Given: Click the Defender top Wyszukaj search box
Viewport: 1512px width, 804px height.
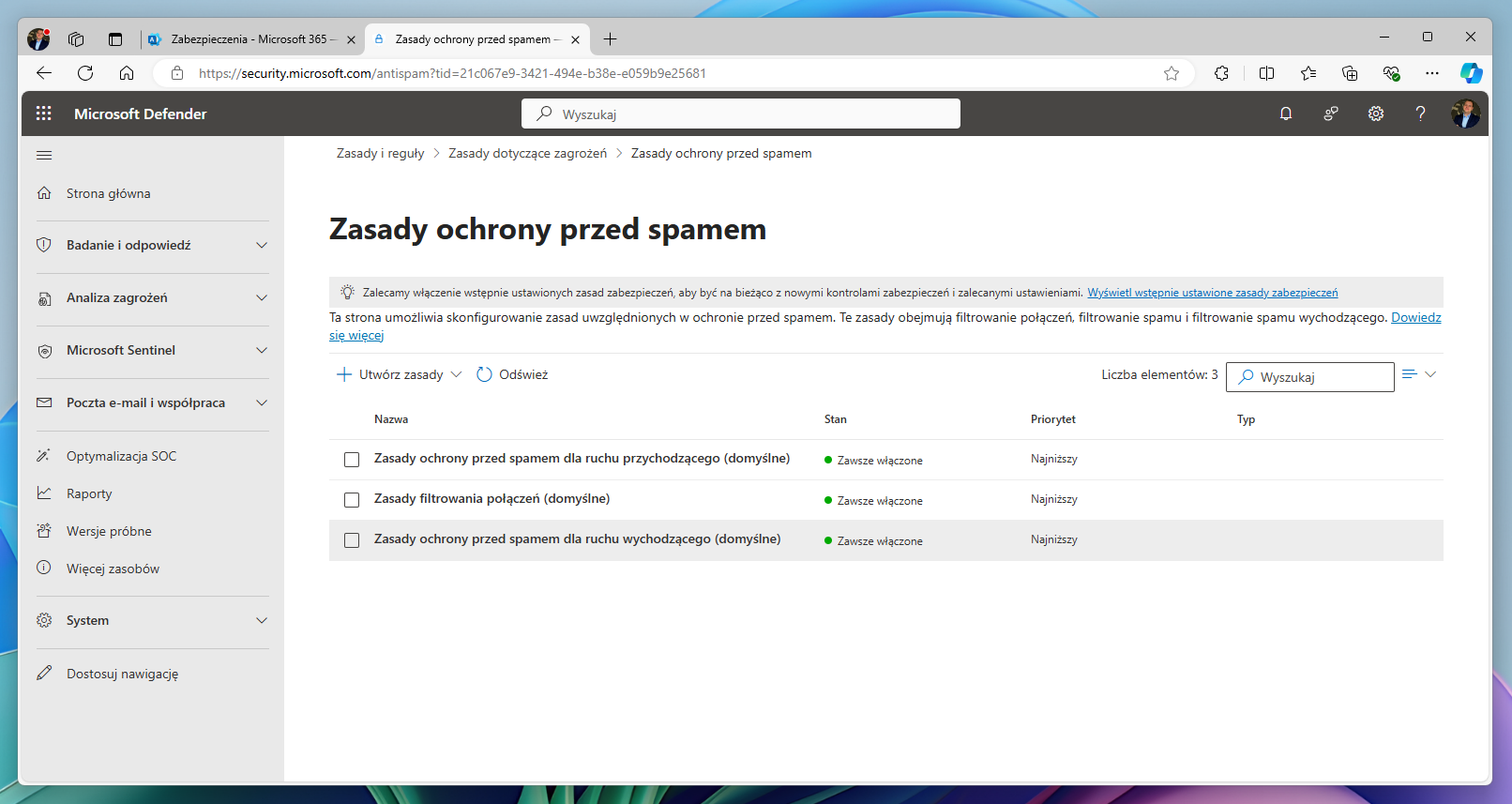Looking at the screenshot, I should coord(741,114).
